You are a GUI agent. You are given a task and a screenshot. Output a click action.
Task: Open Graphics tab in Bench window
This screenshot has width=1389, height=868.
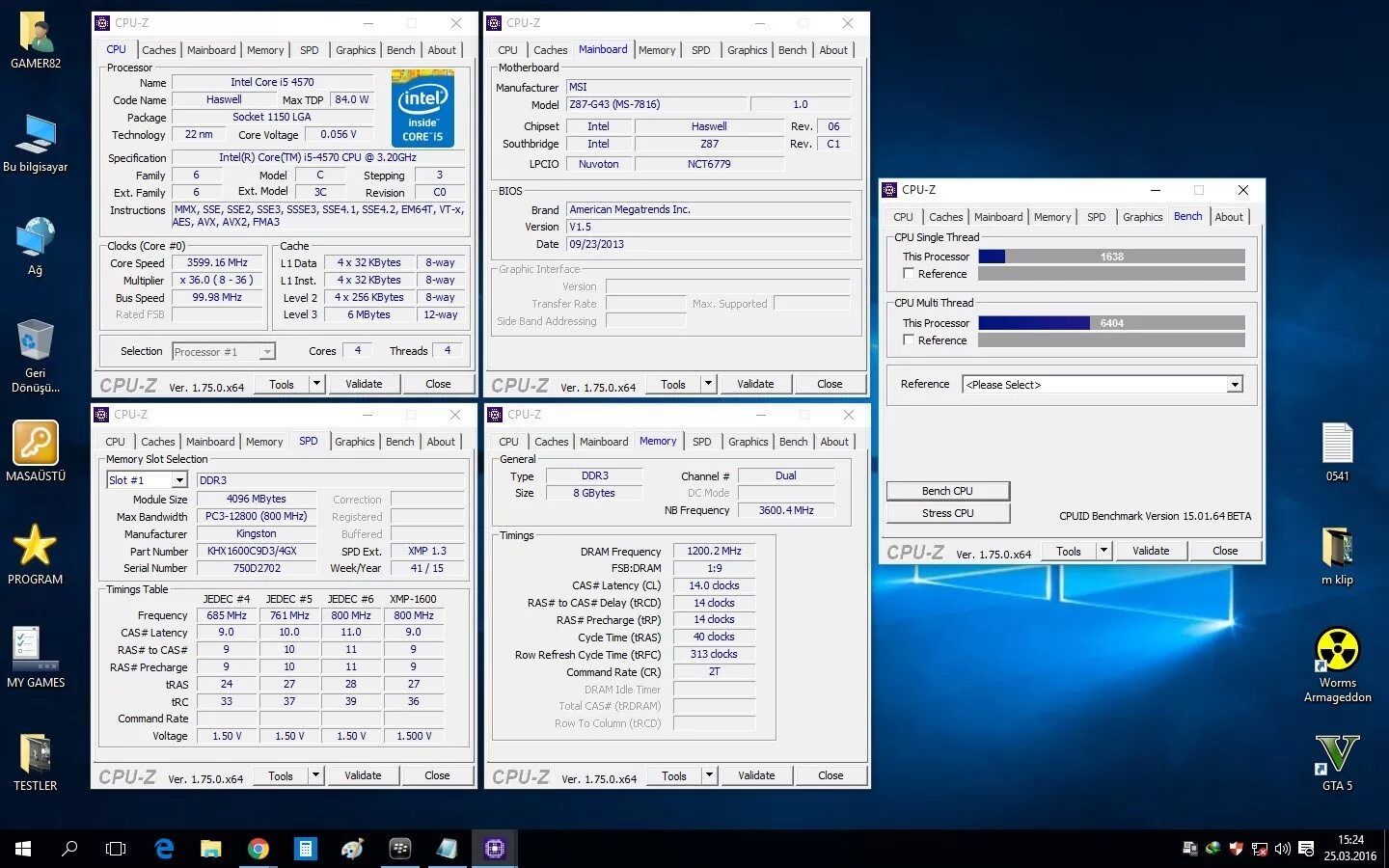tap(1142, 217)
